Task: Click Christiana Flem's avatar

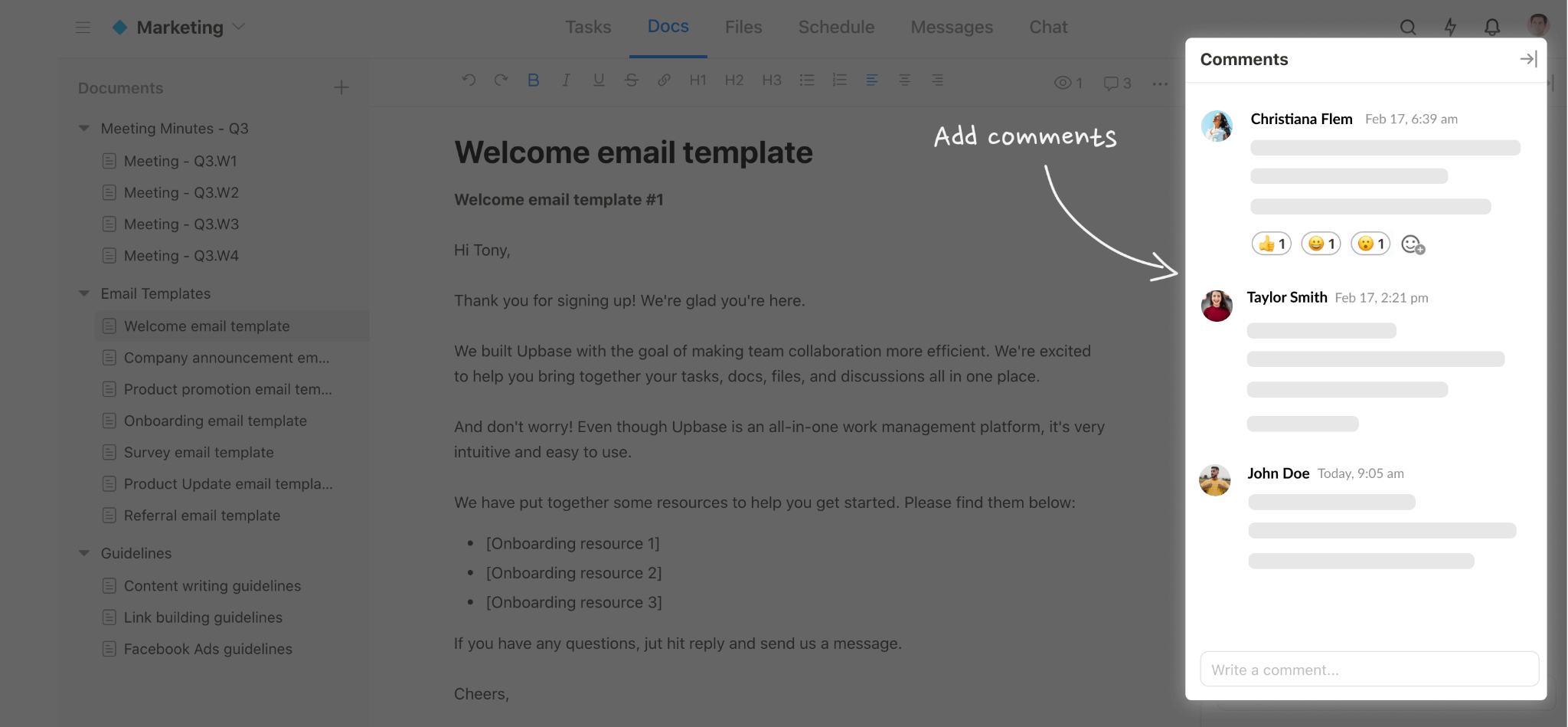Action: click(1217, 126)
